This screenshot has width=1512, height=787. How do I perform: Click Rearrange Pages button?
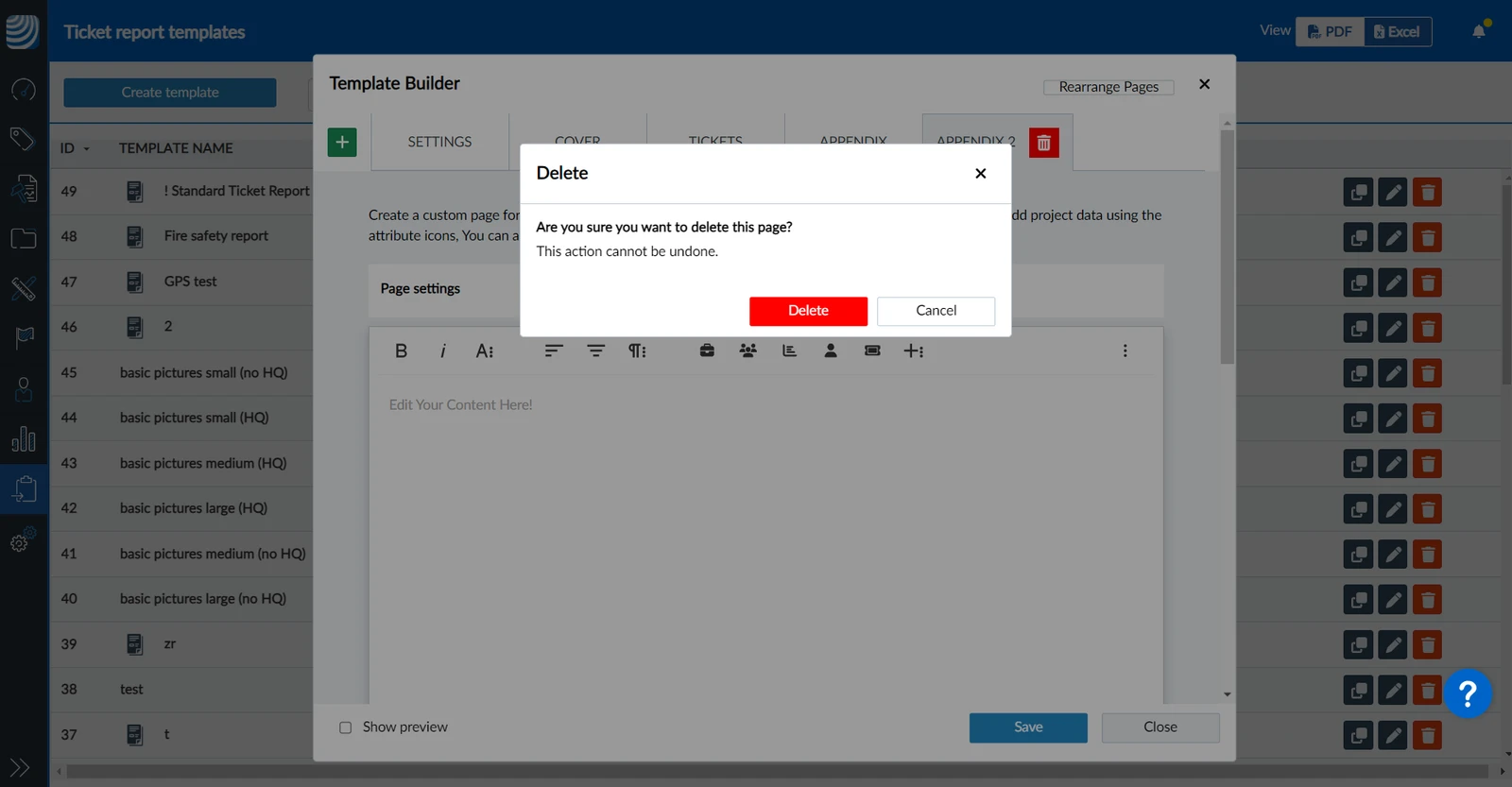coord(1108,87)
